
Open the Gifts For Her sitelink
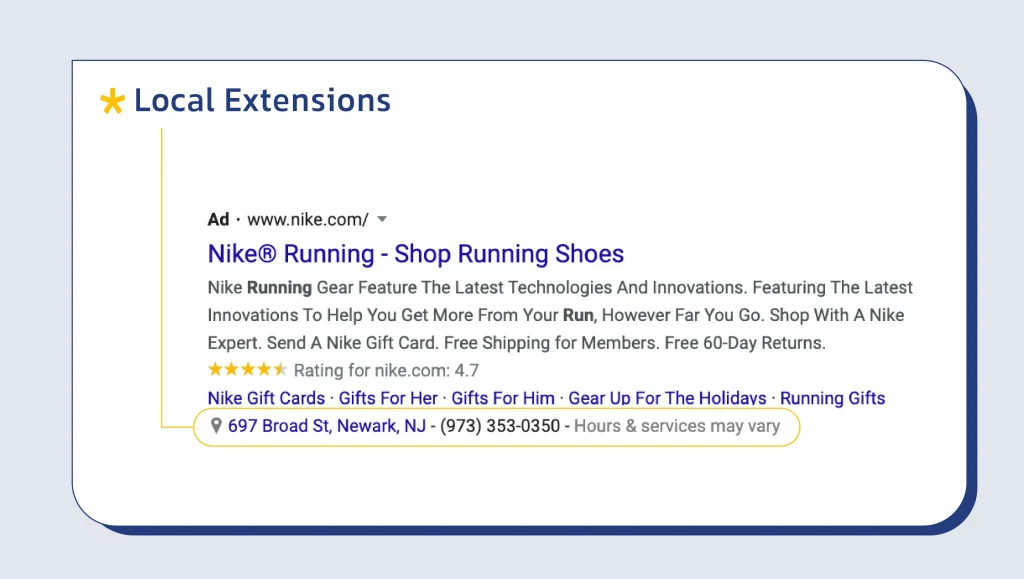pyautogui.click(x=388, y=398)
